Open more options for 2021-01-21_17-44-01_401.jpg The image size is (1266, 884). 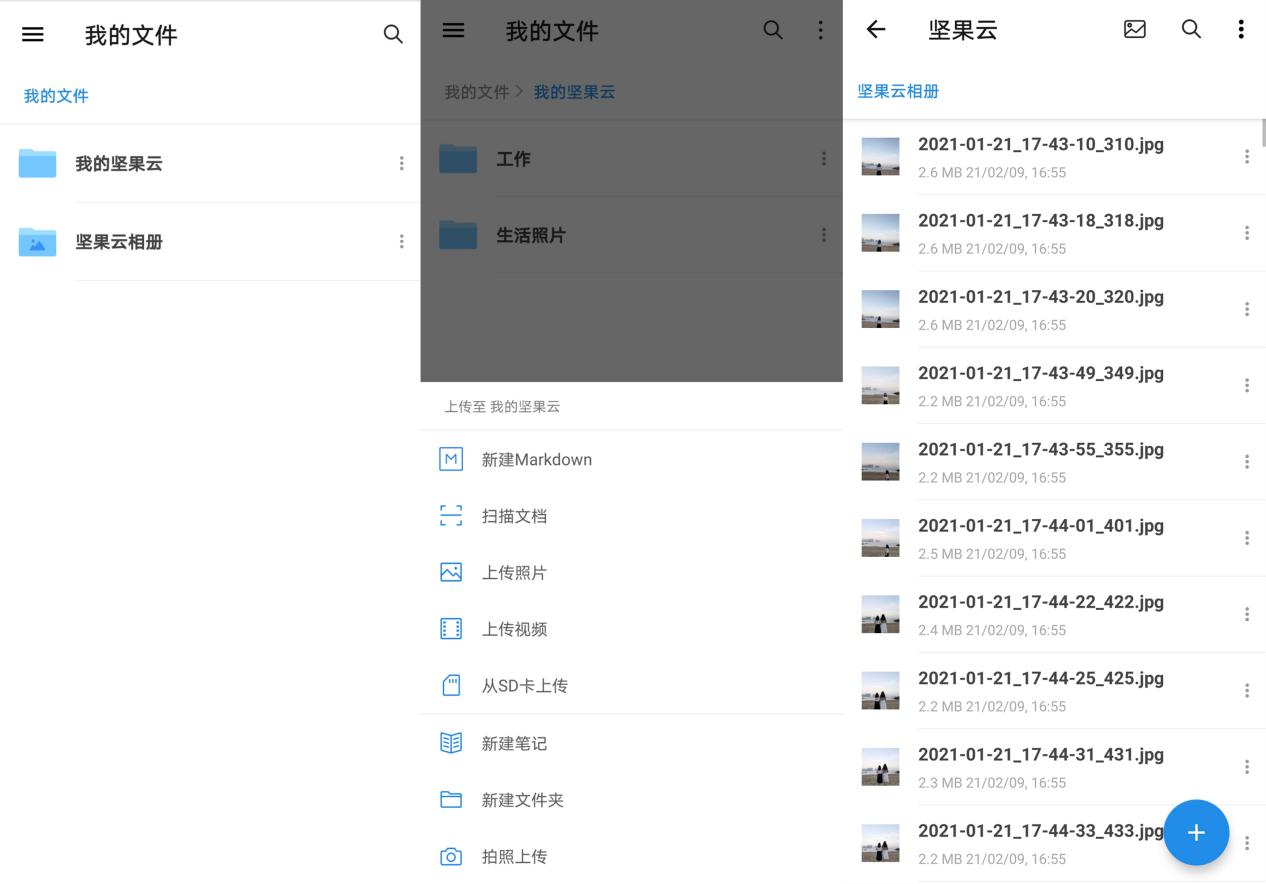click(x=1246, y=538)
